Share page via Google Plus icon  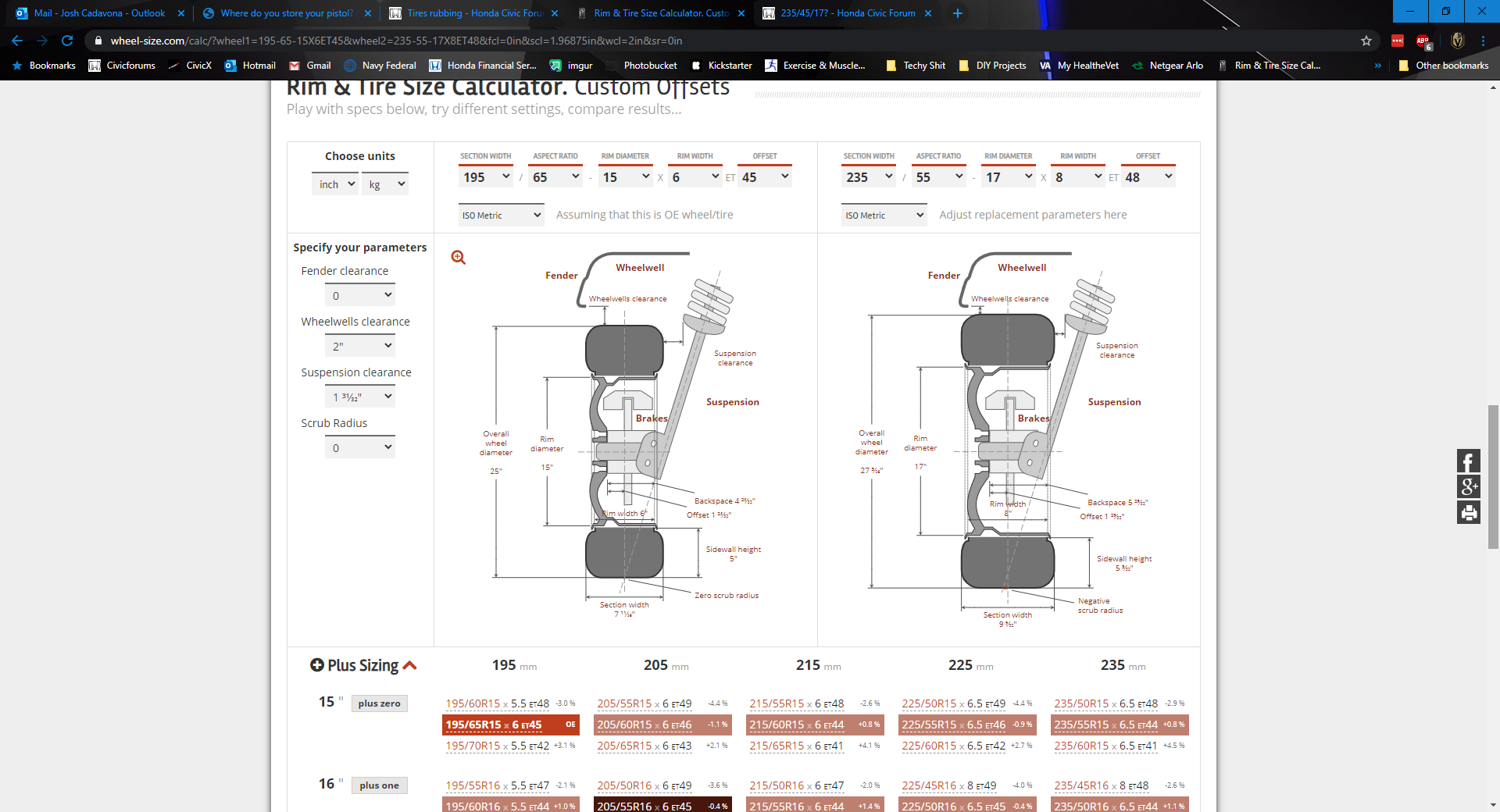(x=1468, y=486)
